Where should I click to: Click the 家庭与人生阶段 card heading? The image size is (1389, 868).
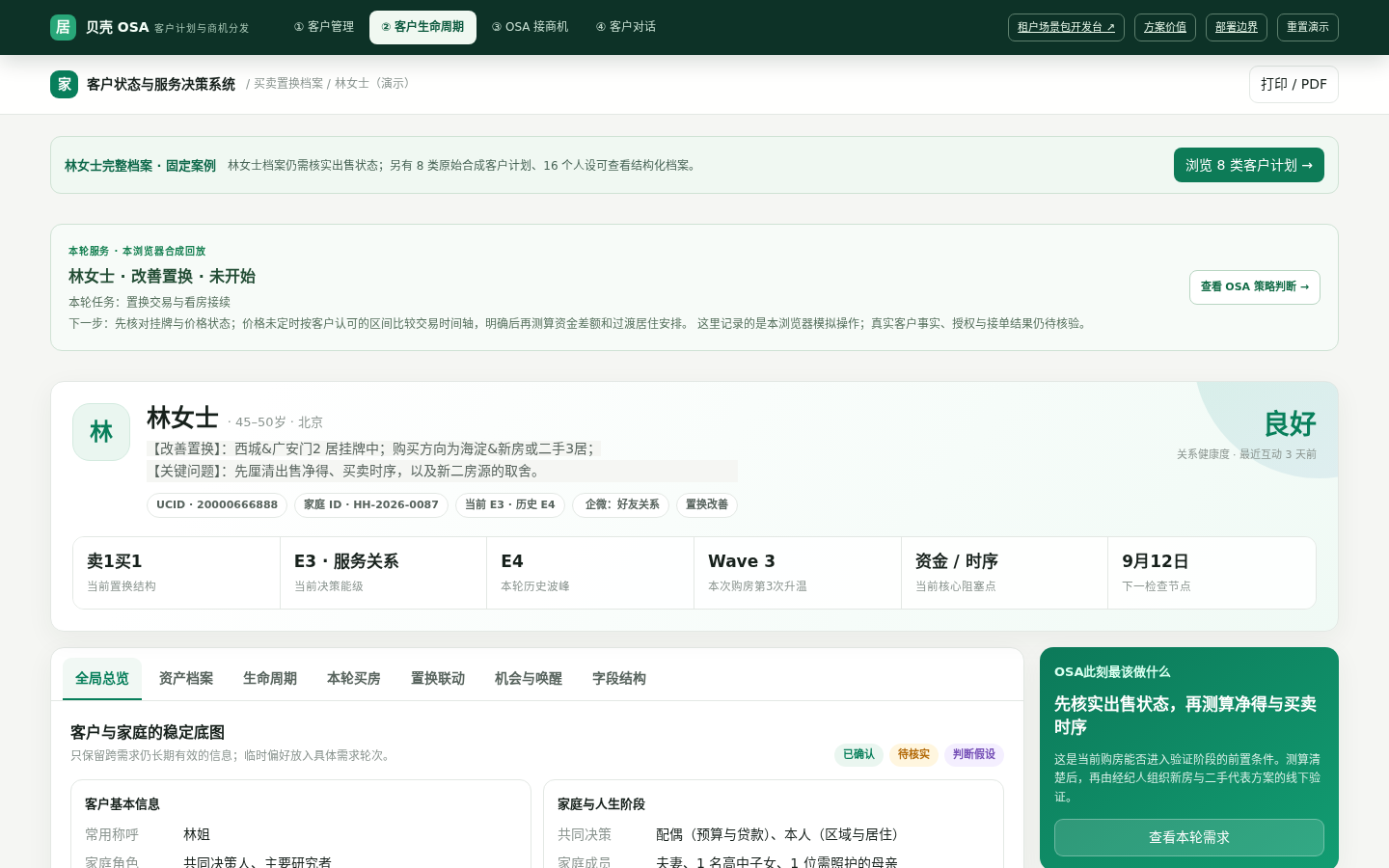tap(601, 803)
